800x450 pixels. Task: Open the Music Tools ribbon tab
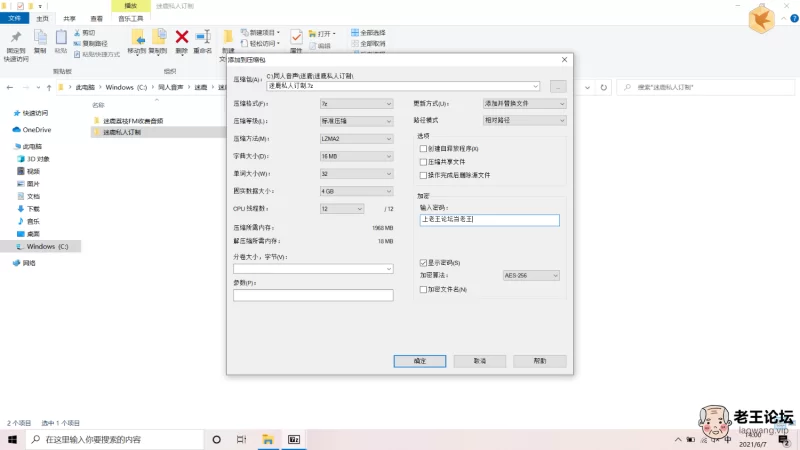(x=131, y=18)
